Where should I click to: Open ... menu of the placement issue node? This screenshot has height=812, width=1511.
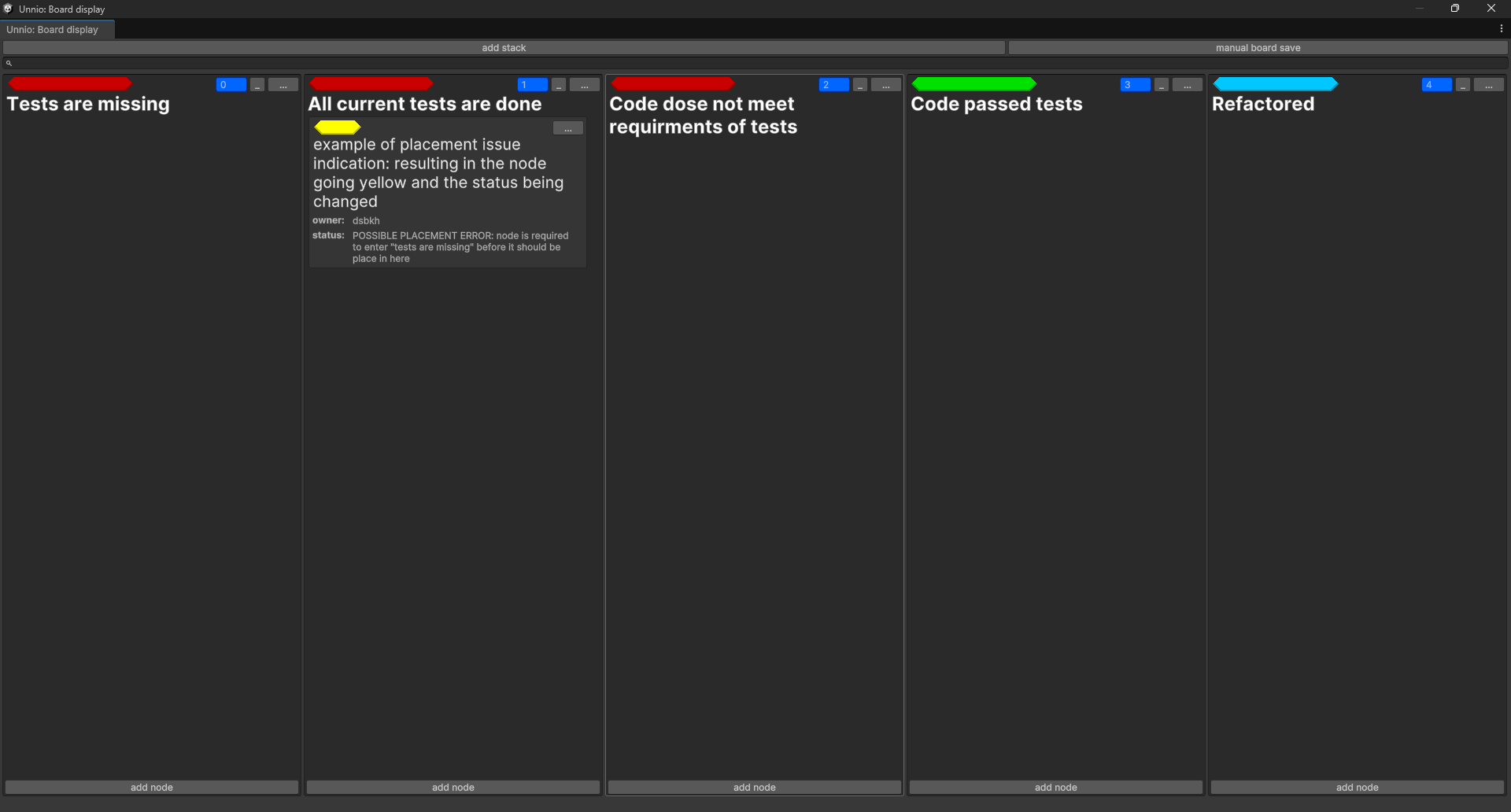point(568,128)
